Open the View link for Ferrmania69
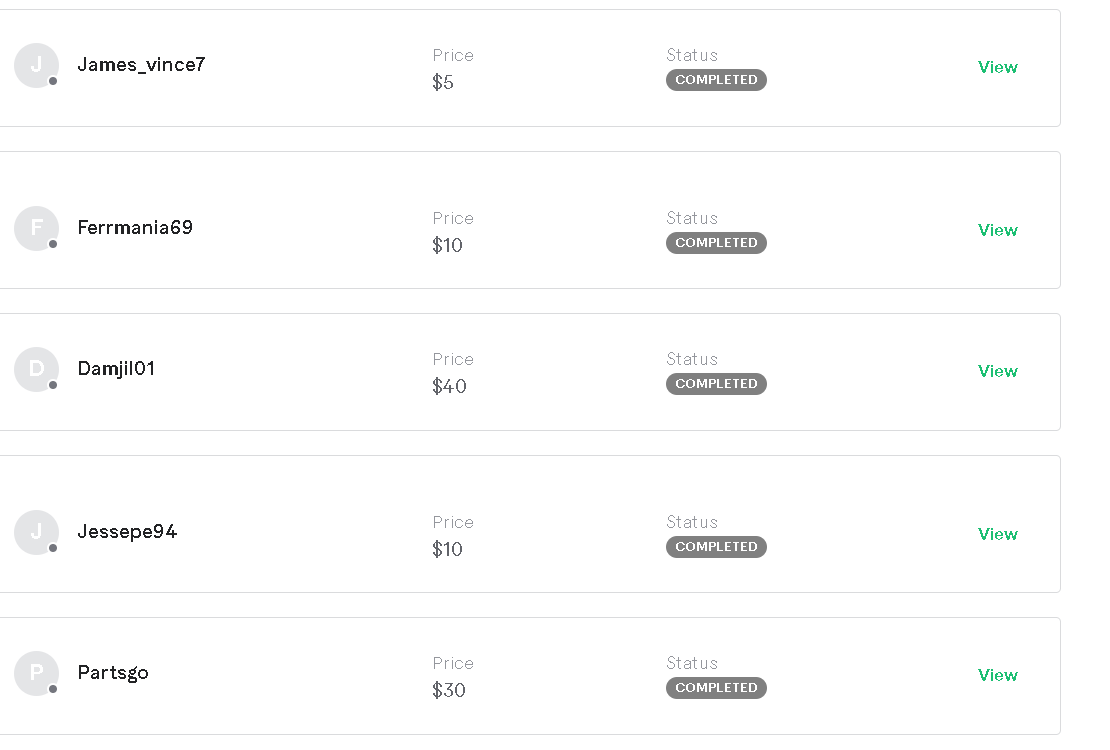The image size is (1110, 750). [997, 230]
